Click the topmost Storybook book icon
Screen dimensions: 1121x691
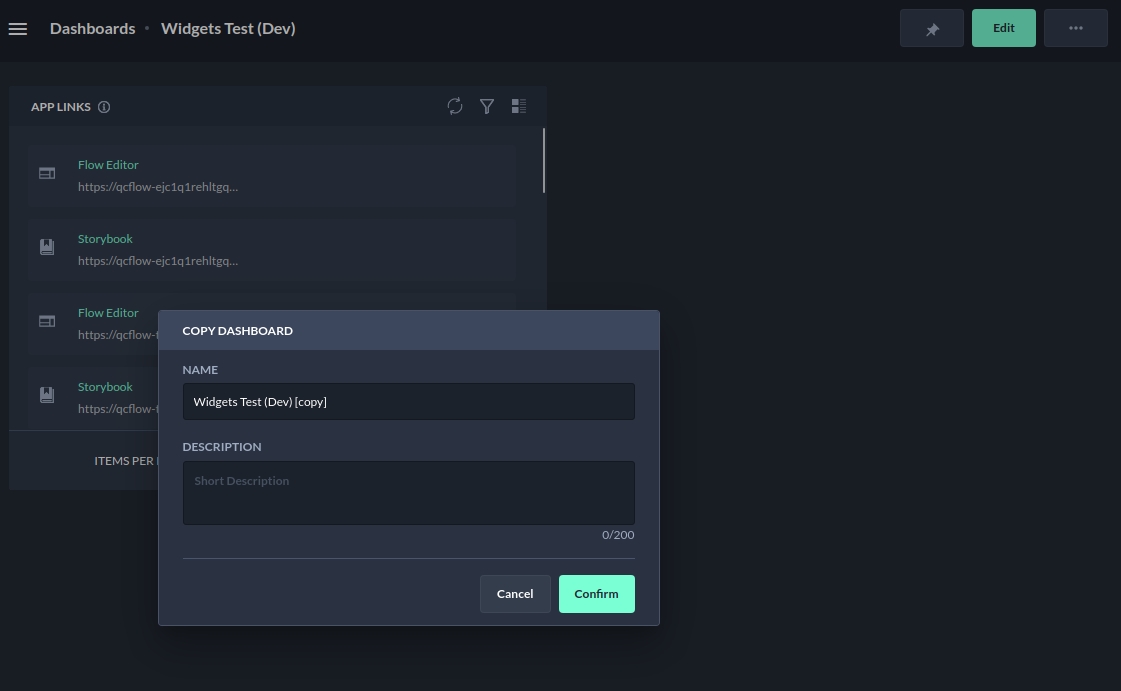[x=47, y=247]
